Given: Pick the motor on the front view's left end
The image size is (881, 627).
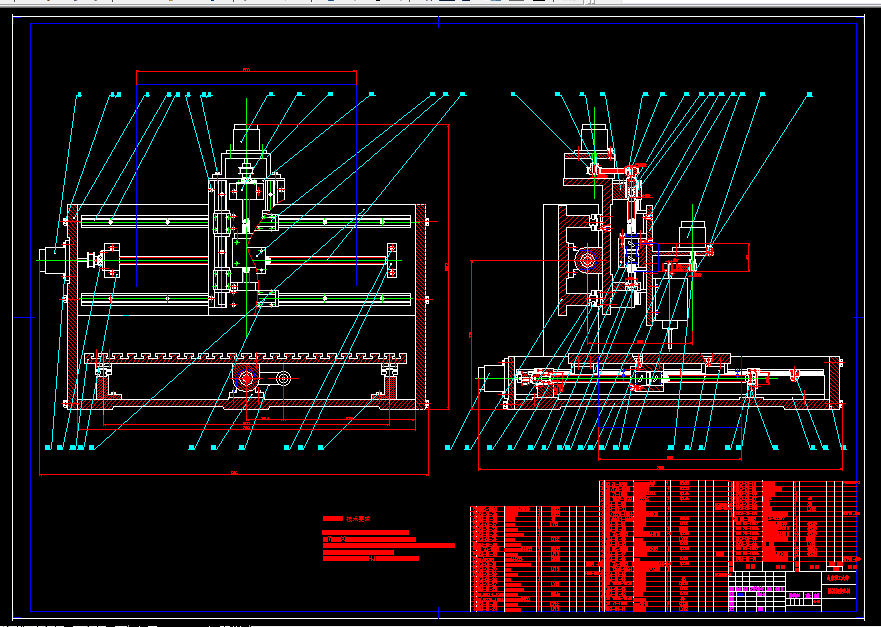Looking at the screenshot, I should point(53,261).
